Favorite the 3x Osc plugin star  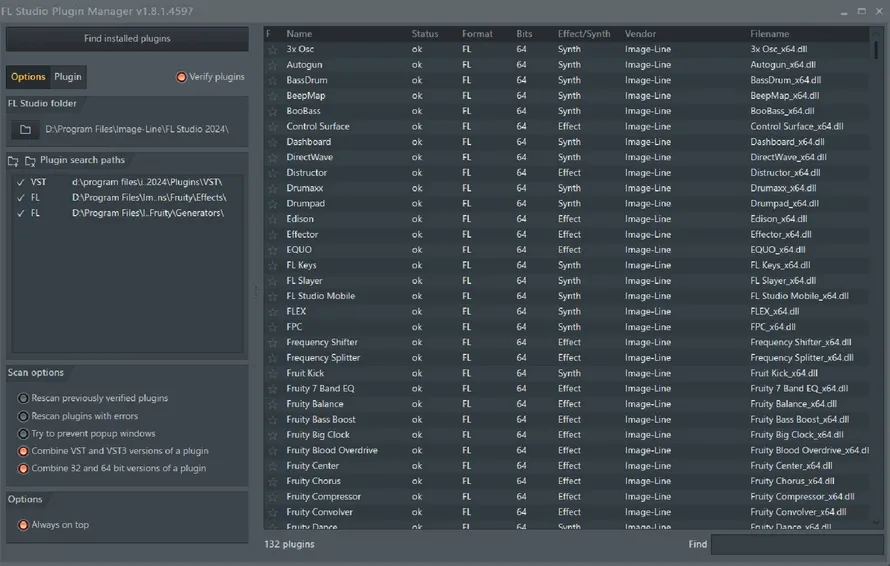pos(272,49)
